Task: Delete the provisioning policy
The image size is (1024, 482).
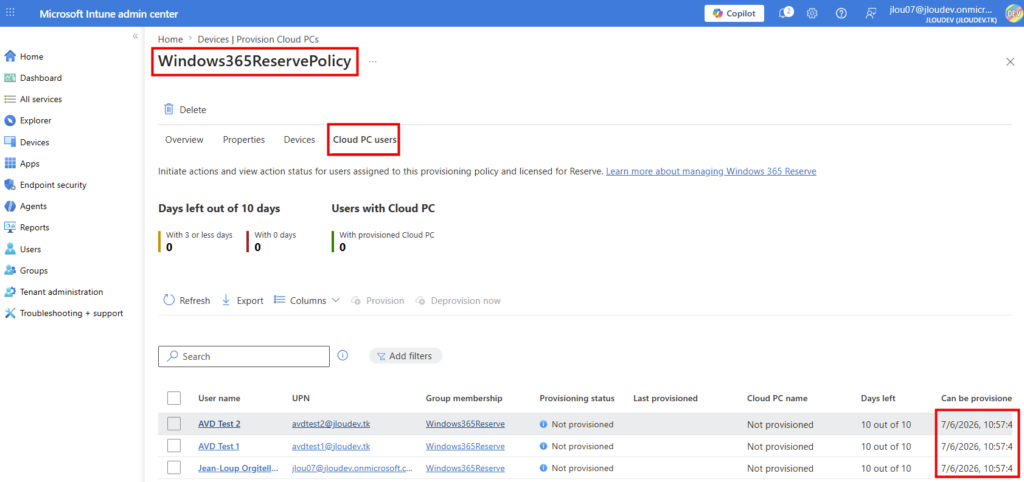Action: [x=185, y=110]
